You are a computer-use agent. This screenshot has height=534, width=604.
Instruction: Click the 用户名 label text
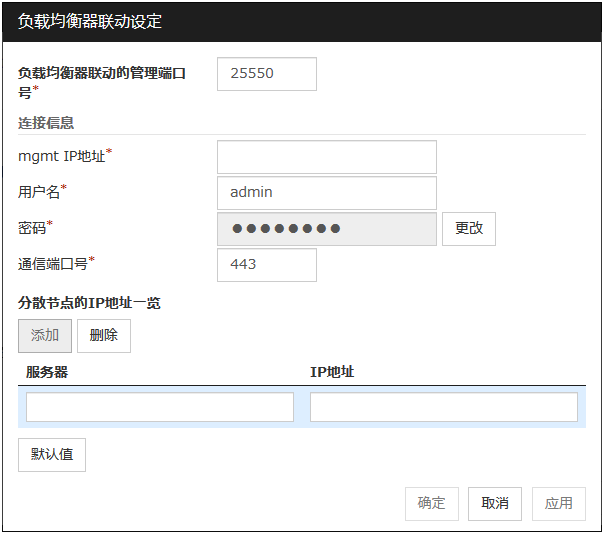(x=41, y=192)
